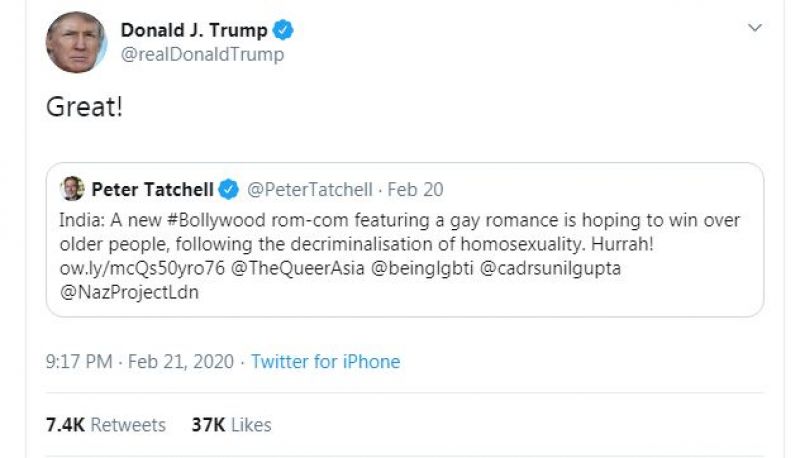View the 37K Likes list

click(231, 425)
